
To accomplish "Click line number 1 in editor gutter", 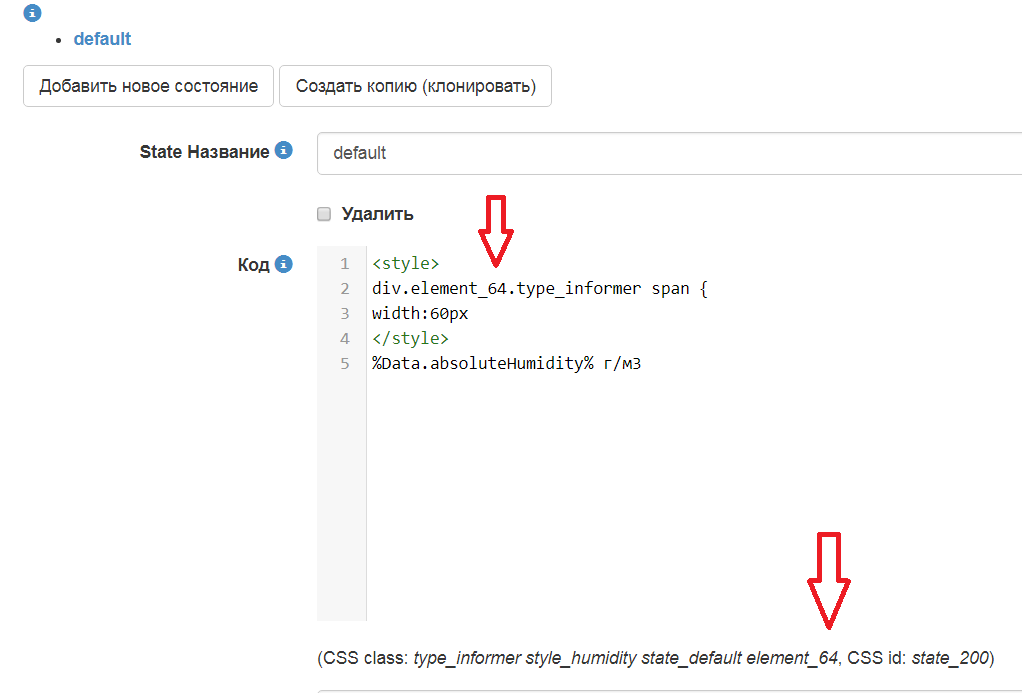I will [344, 264].
